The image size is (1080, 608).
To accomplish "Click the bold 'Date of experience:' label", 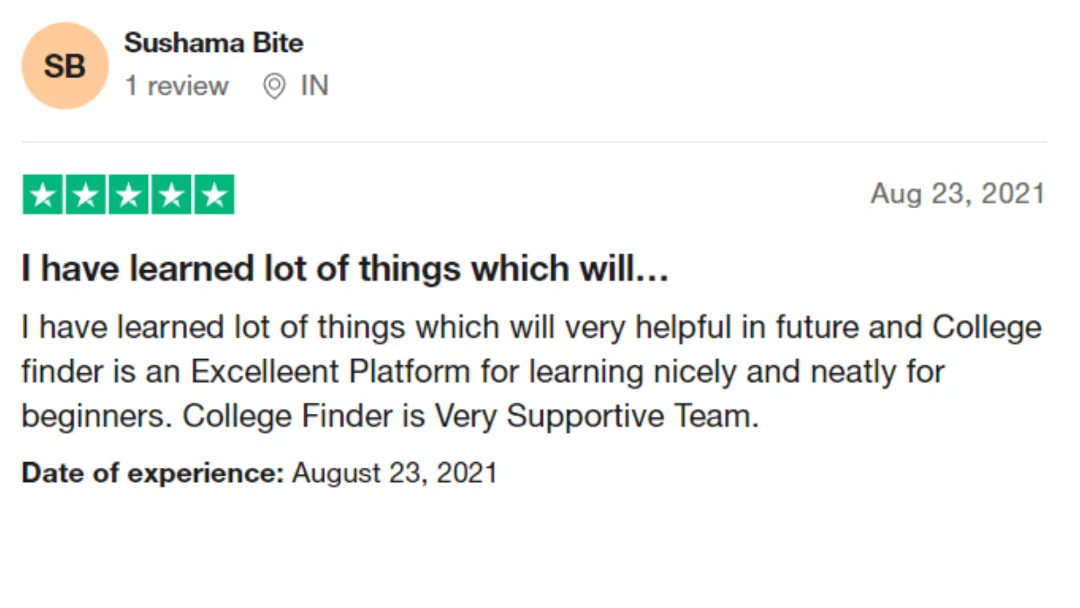I will click(153, 473).
